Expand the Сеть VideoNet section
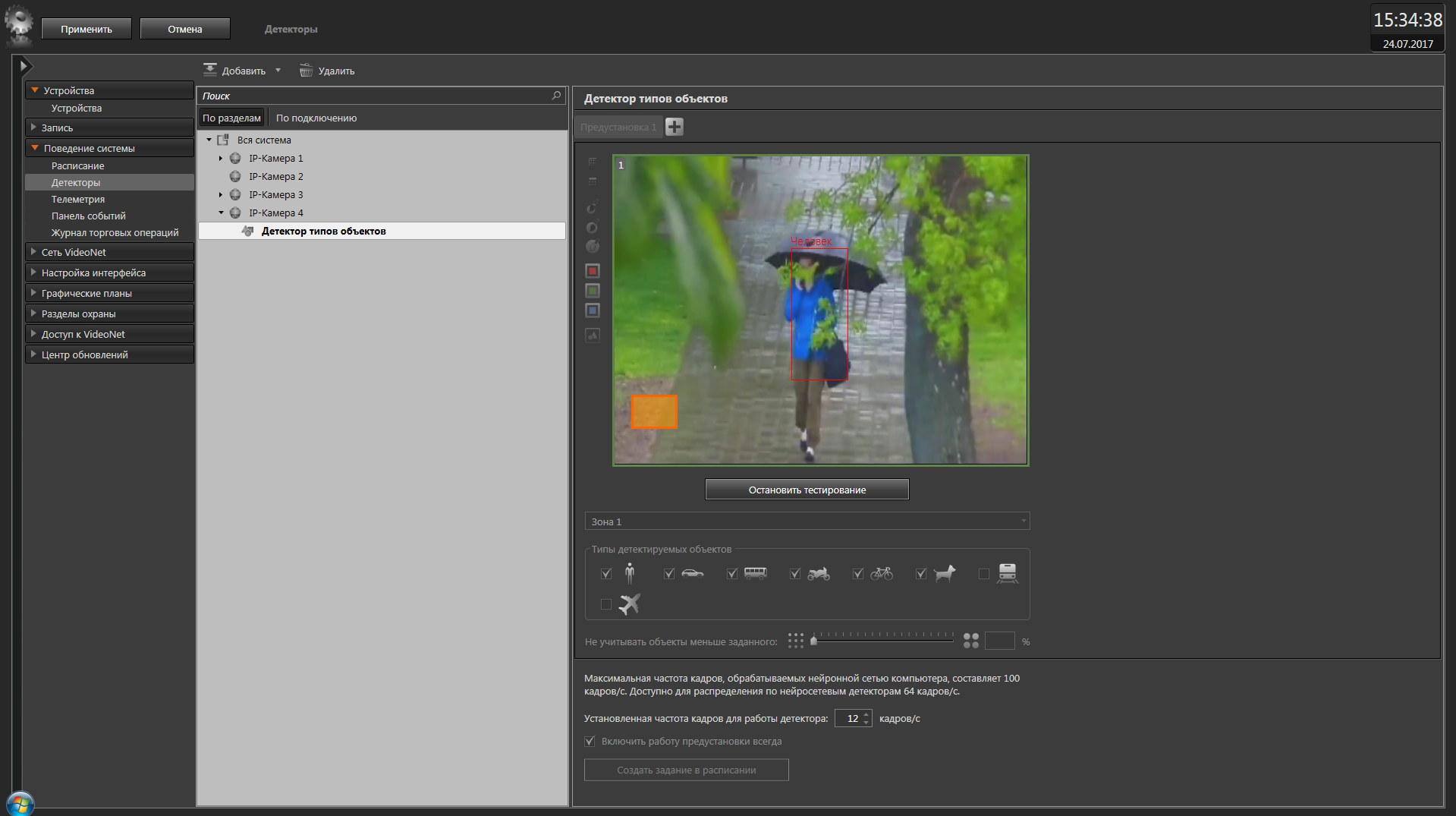The height and width of the screenshot is (816, 1456). (x=110, y=252)
